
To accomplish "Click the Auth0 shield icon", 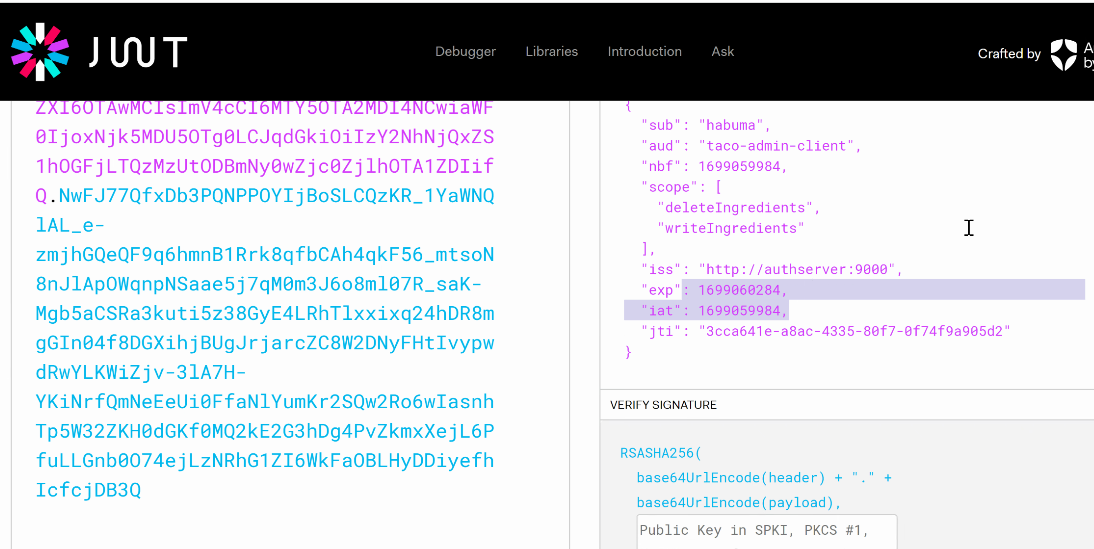I will [x=1064, y=54].
